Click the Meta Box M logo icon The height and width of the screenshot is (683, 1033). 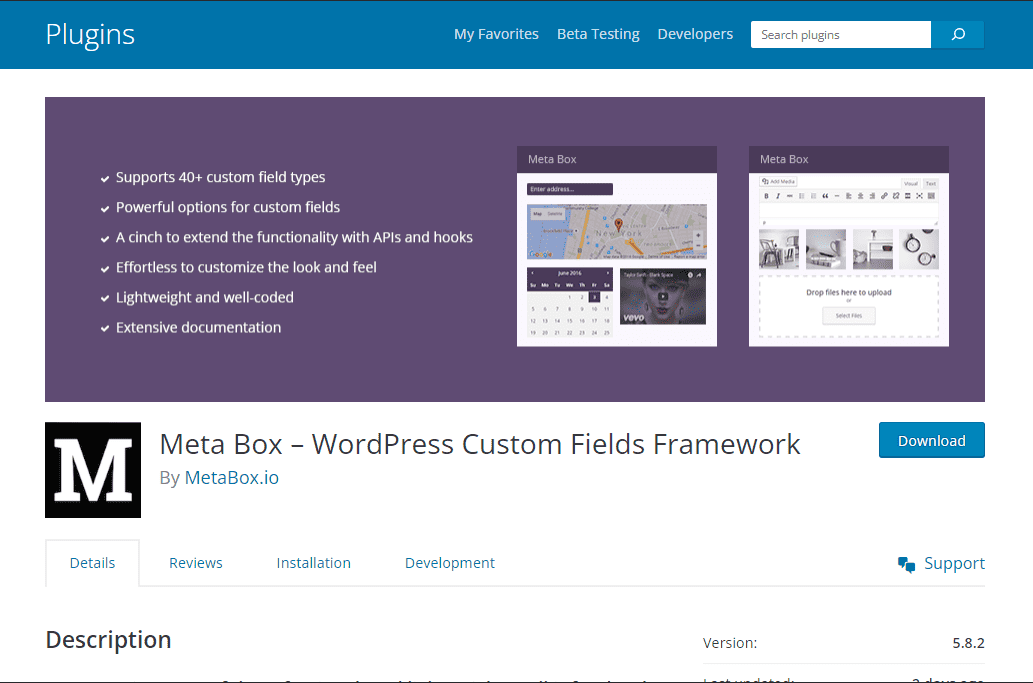coord(93,470)
